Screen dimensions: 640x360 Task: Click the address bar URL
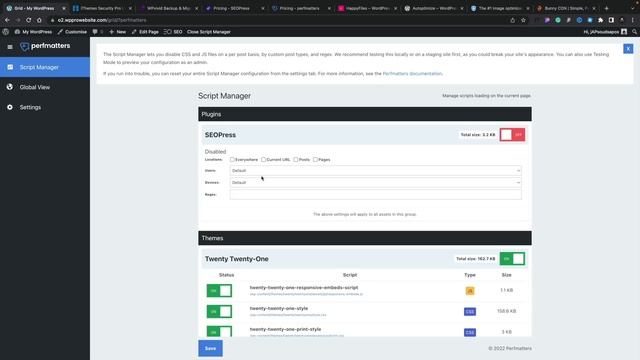click(x=102, y=20)
